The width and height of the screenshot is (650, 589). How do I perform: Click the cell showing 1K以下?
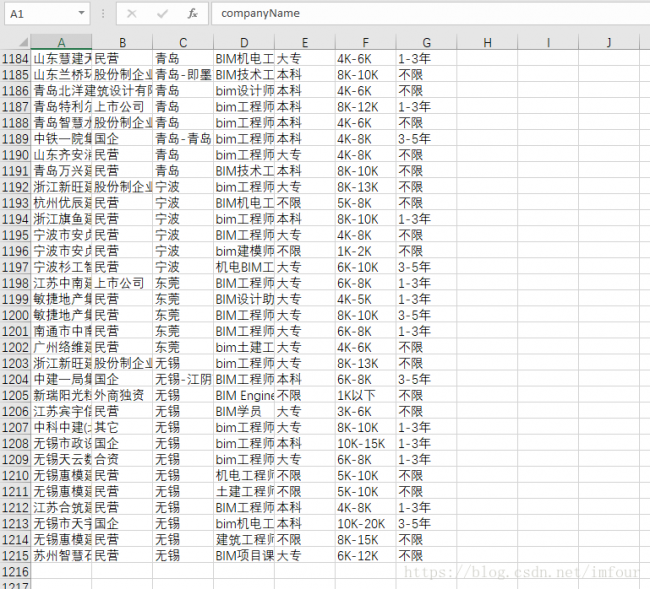(x=364, y=395)
